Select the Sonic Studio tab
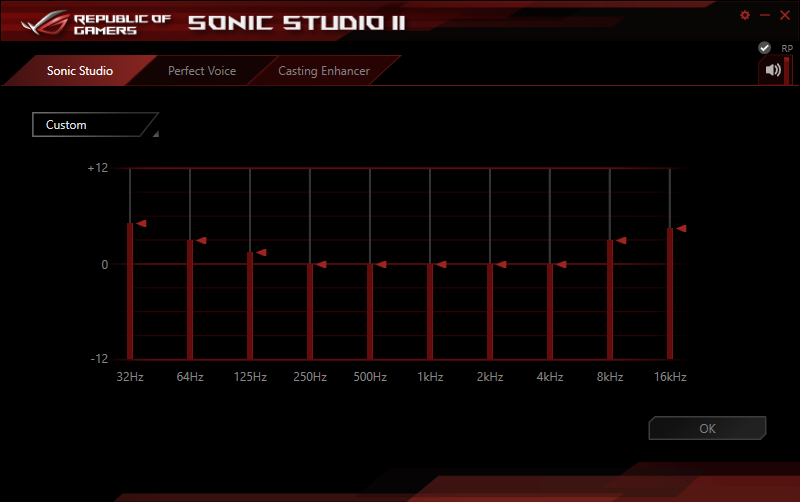This screenshot has height=502, width=800. coord(80,71)
